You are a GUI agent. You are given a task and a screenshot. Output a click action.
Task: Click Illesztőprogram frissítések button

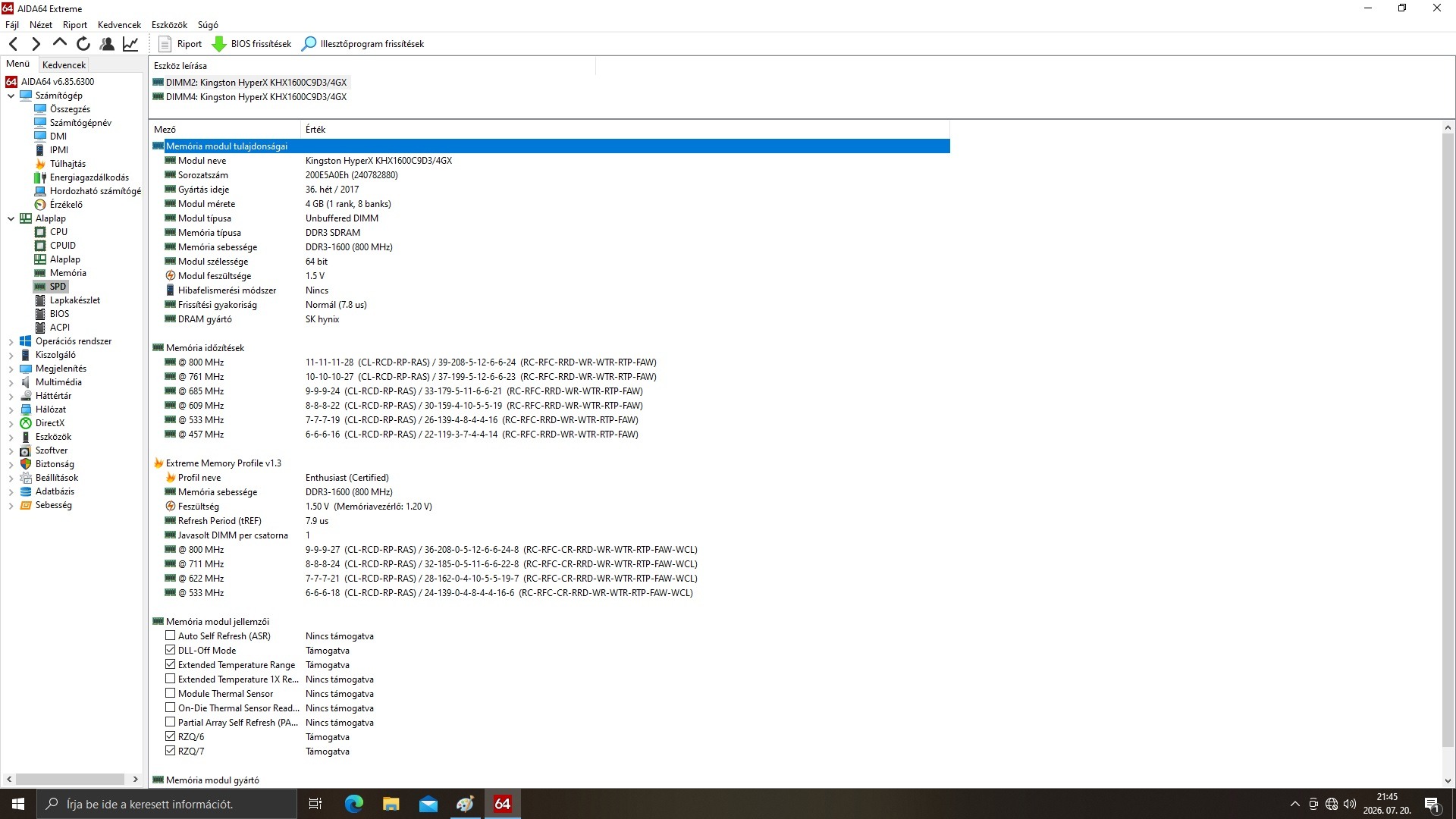coord(363,44)
